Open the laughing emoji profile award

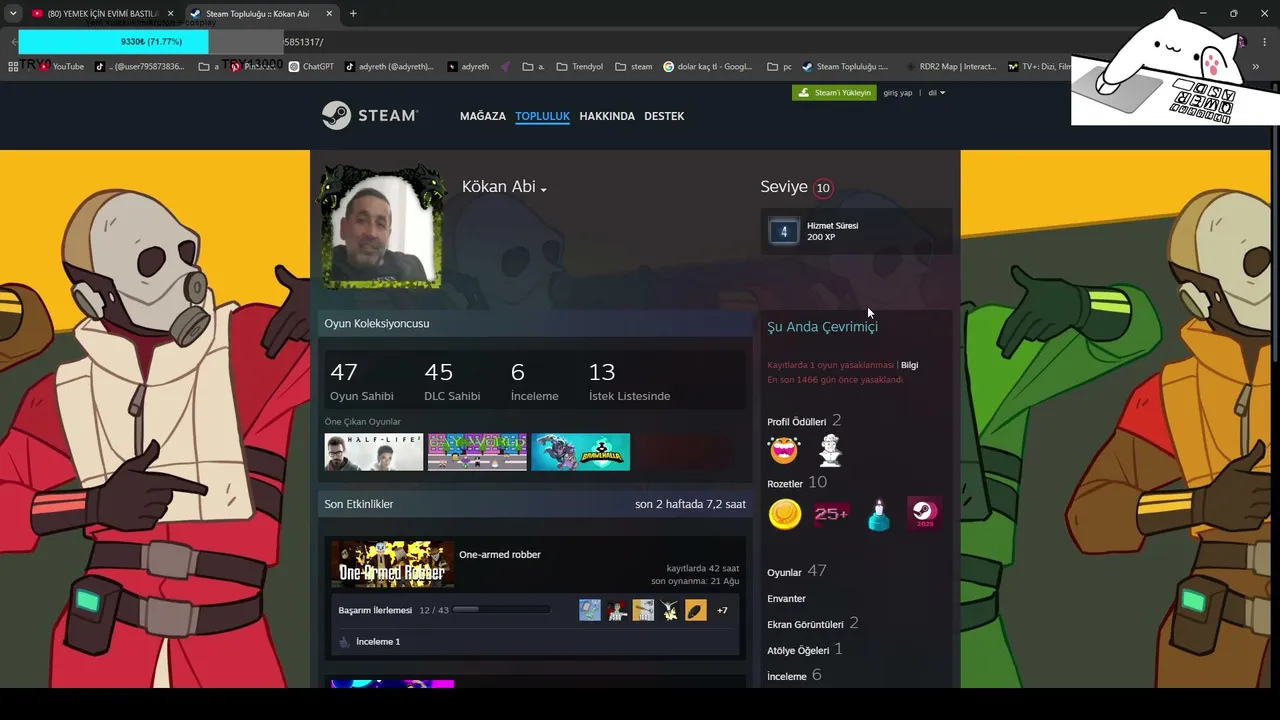pyautogui.click(x=784, y=450)
